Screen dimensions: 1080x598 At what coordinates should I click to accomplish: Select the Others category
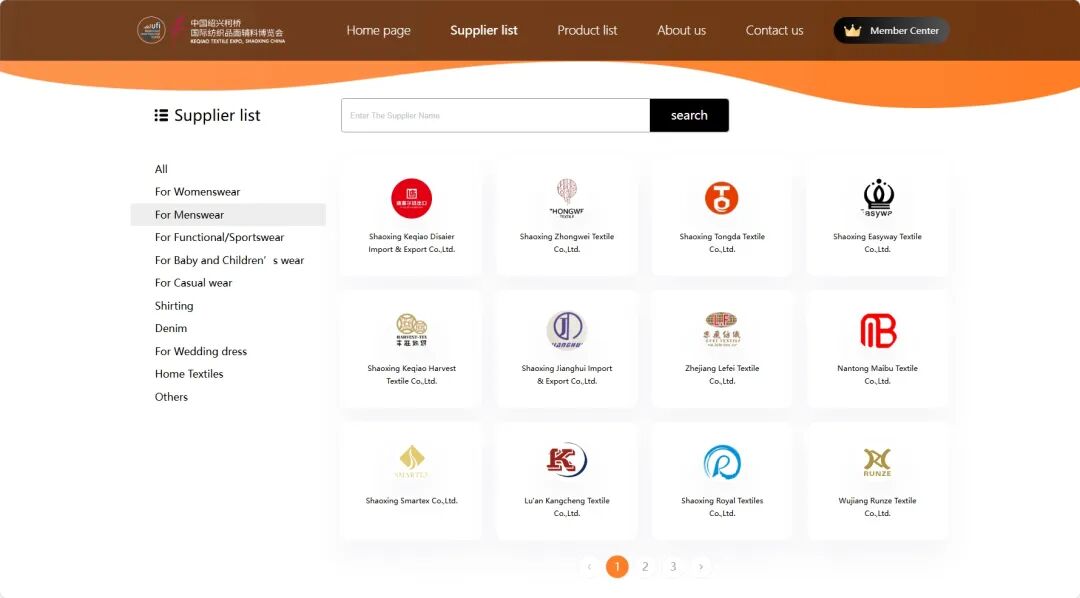click(x=171, y=396)
